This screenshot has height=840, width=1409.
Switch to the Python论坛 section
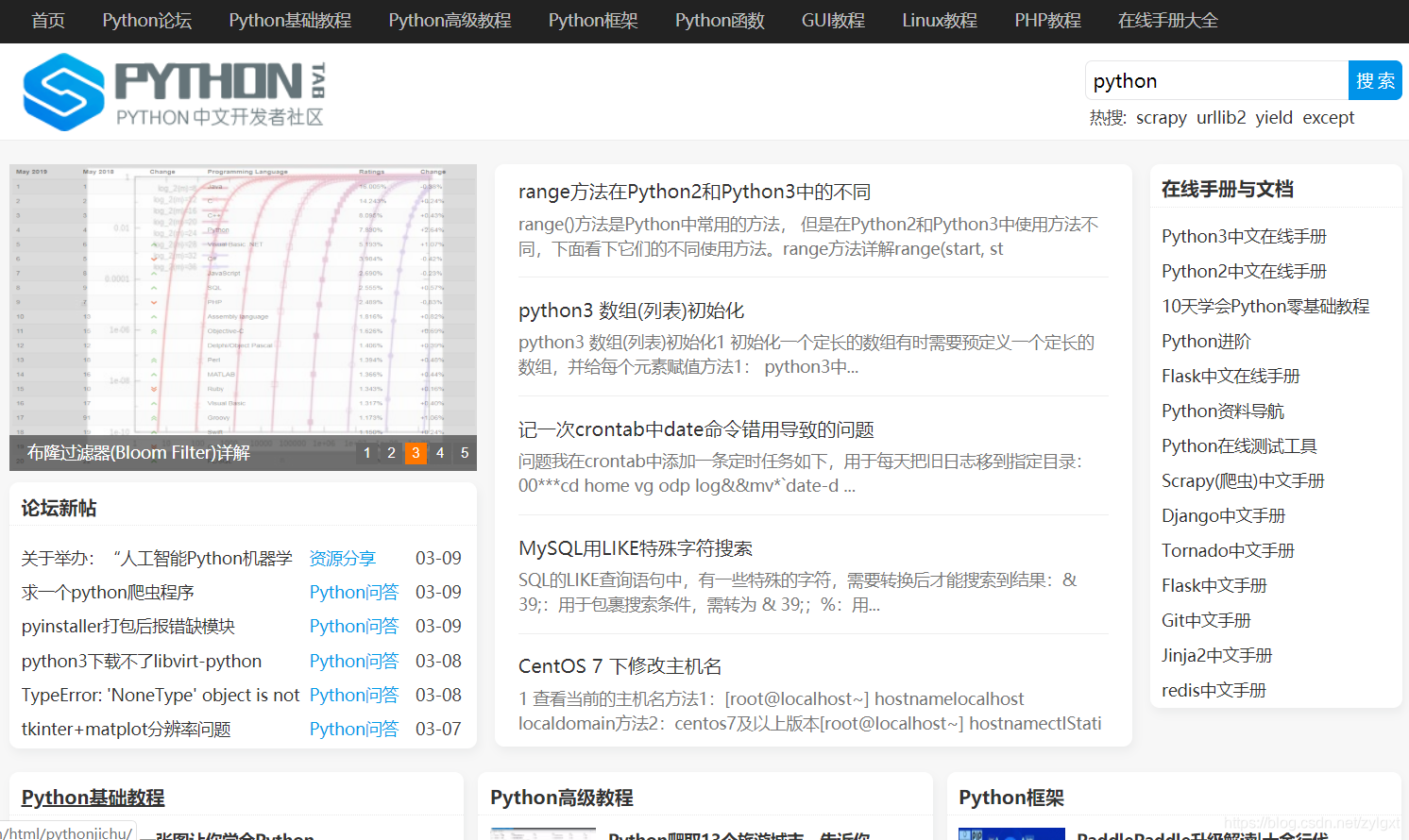click(146, 20)
